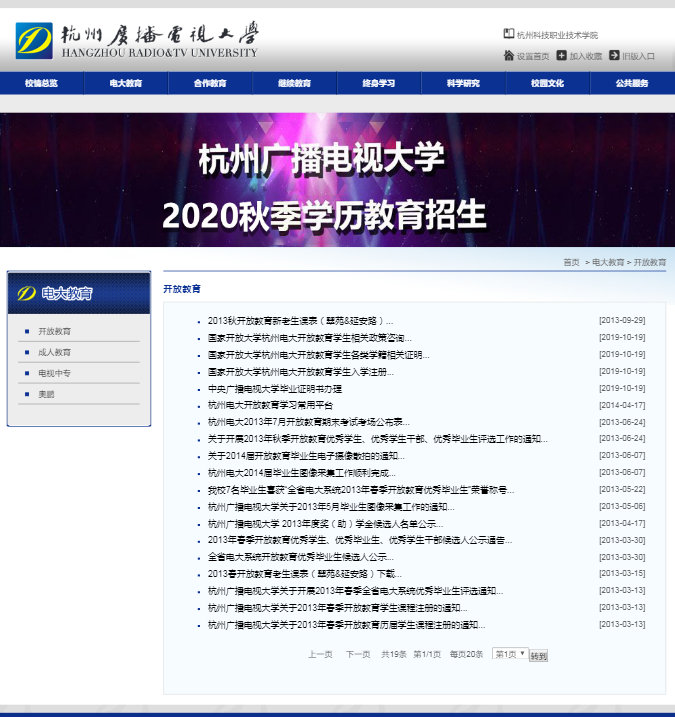The image size is (675, 717).
Task: Open the 公共服务 navigation menu
Action: pos(632,83)
